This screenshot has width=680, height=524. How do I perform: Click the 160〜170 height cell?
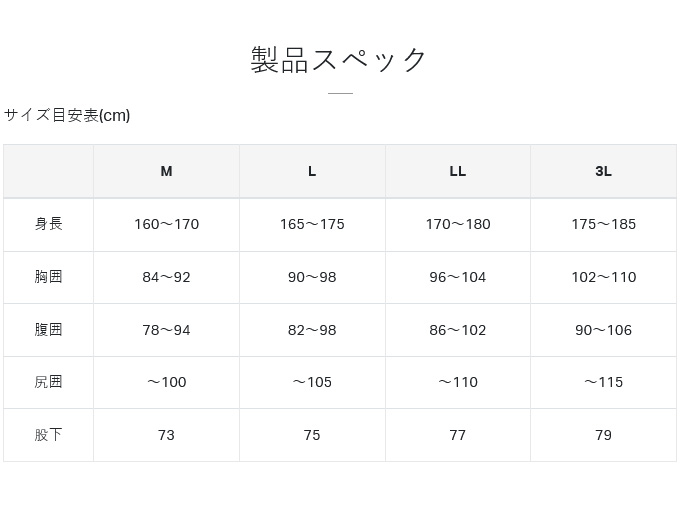pos(166,224)
